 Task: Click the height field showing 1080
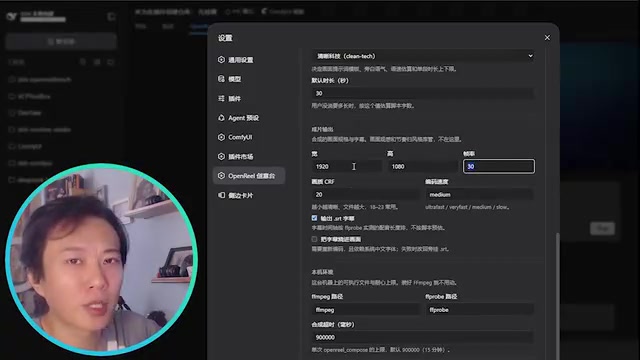click(422, 166)
